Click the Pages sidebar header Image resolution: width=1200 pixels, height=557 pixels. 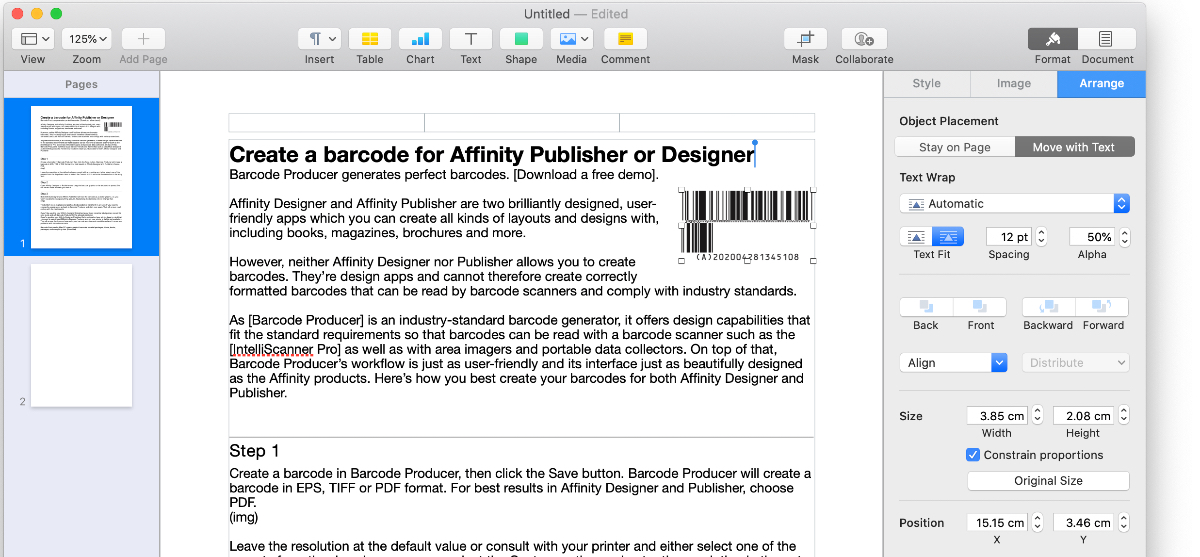click(81, 85)
